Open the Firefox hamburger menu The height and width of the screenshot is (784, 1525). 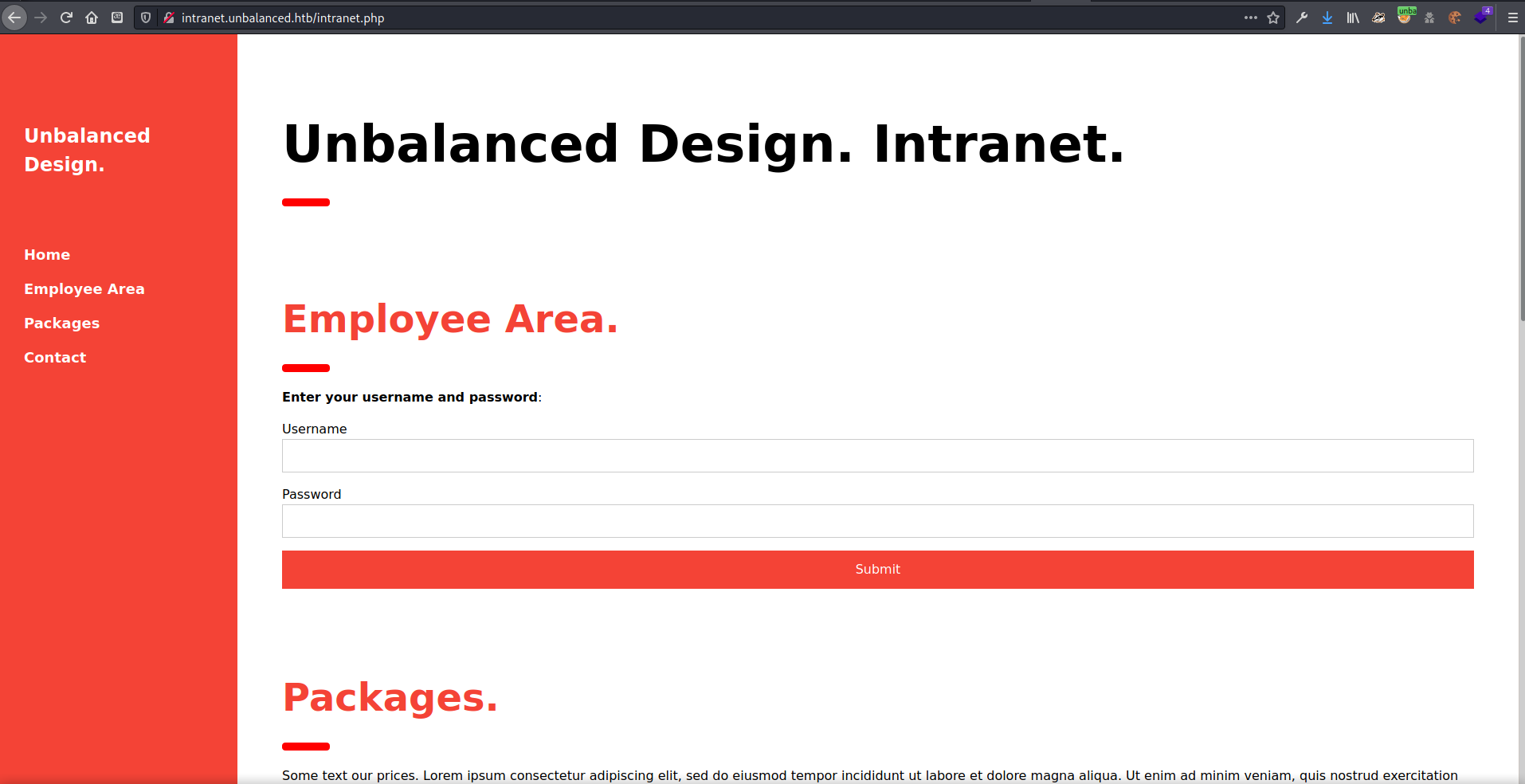pyautogui.click(x=1511, y=17)
